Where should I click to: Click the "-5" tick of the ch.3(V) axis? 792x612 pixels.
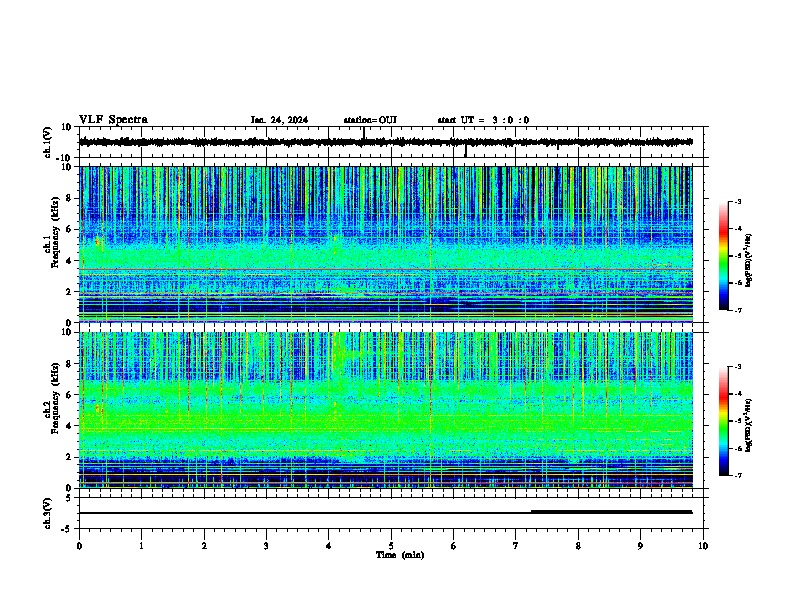tap(67, 529)
